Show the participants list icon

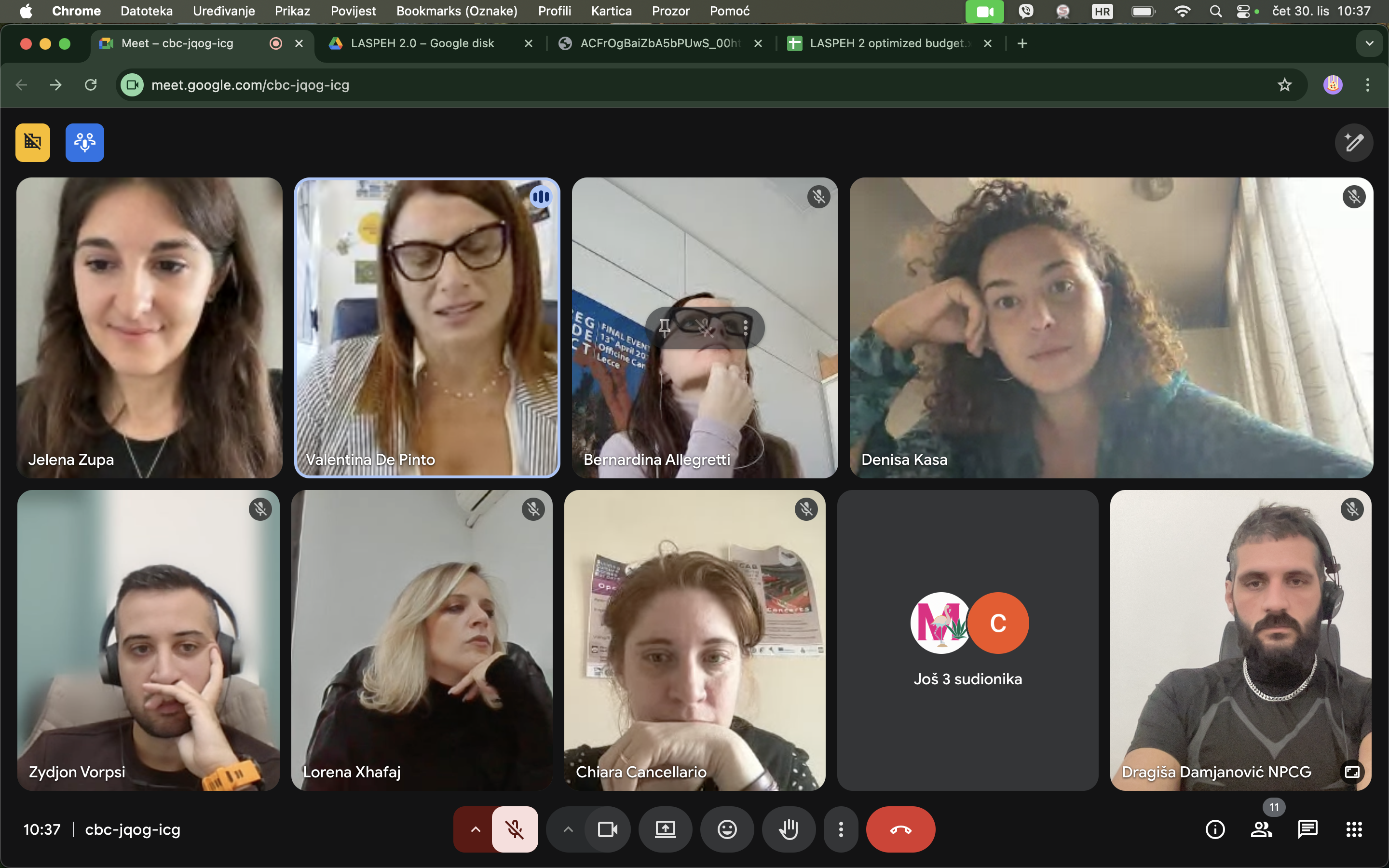pos(1261,829)
